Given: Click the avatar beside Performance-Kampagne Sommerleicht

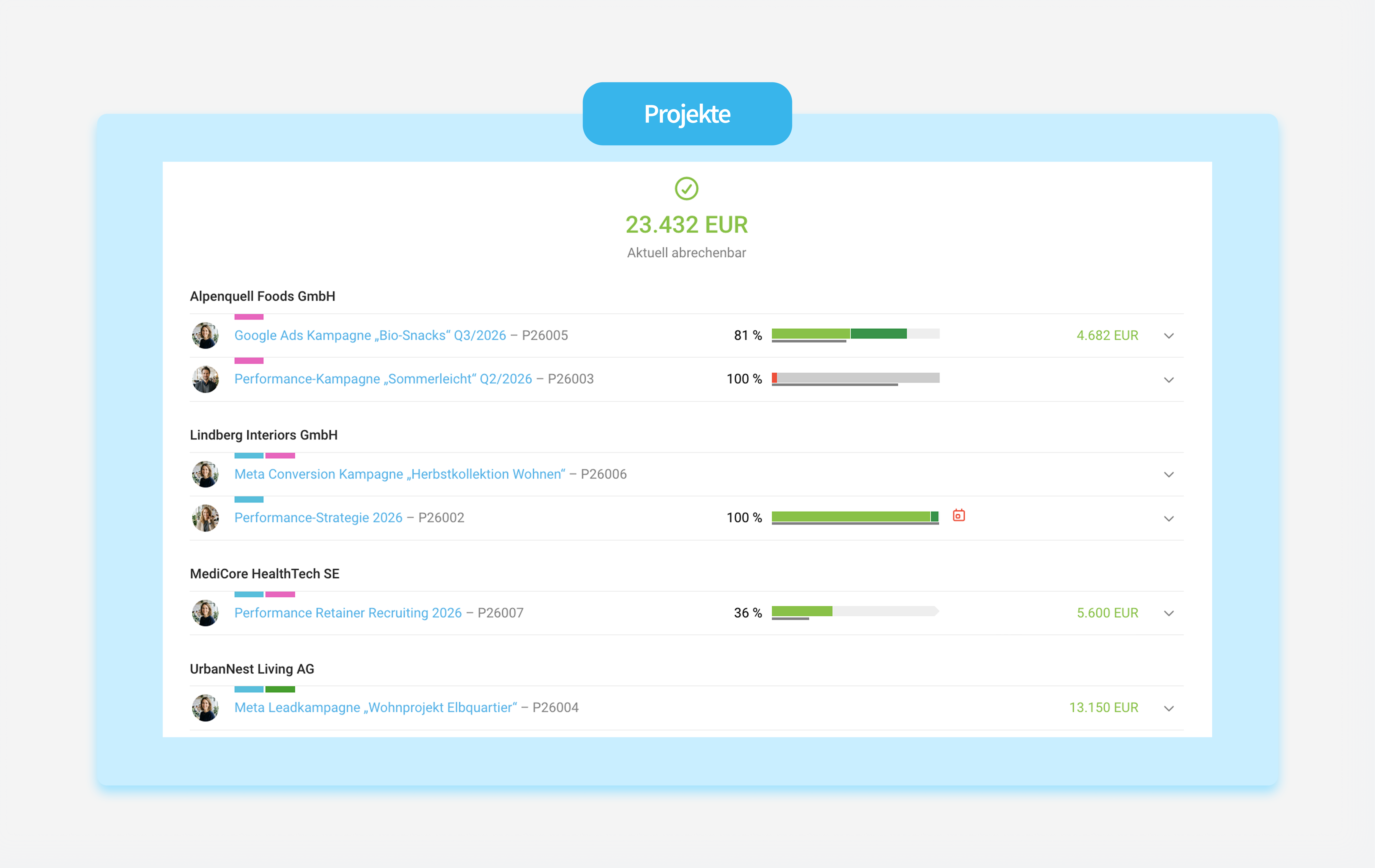Looking at the screenshot, I should click(205, 379).
